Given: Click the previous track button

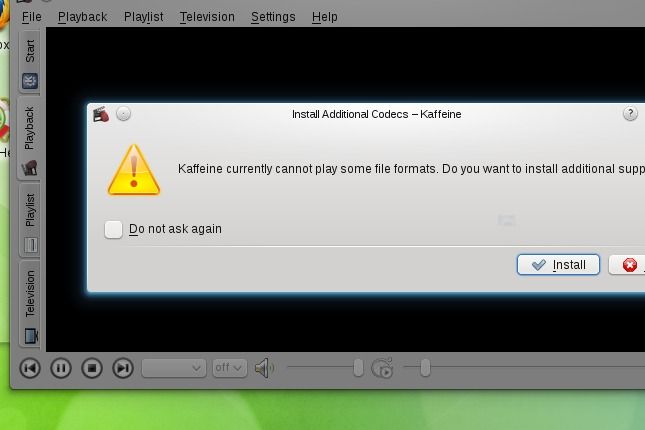Looking at the screenshot, I should (x=30, y=368).
